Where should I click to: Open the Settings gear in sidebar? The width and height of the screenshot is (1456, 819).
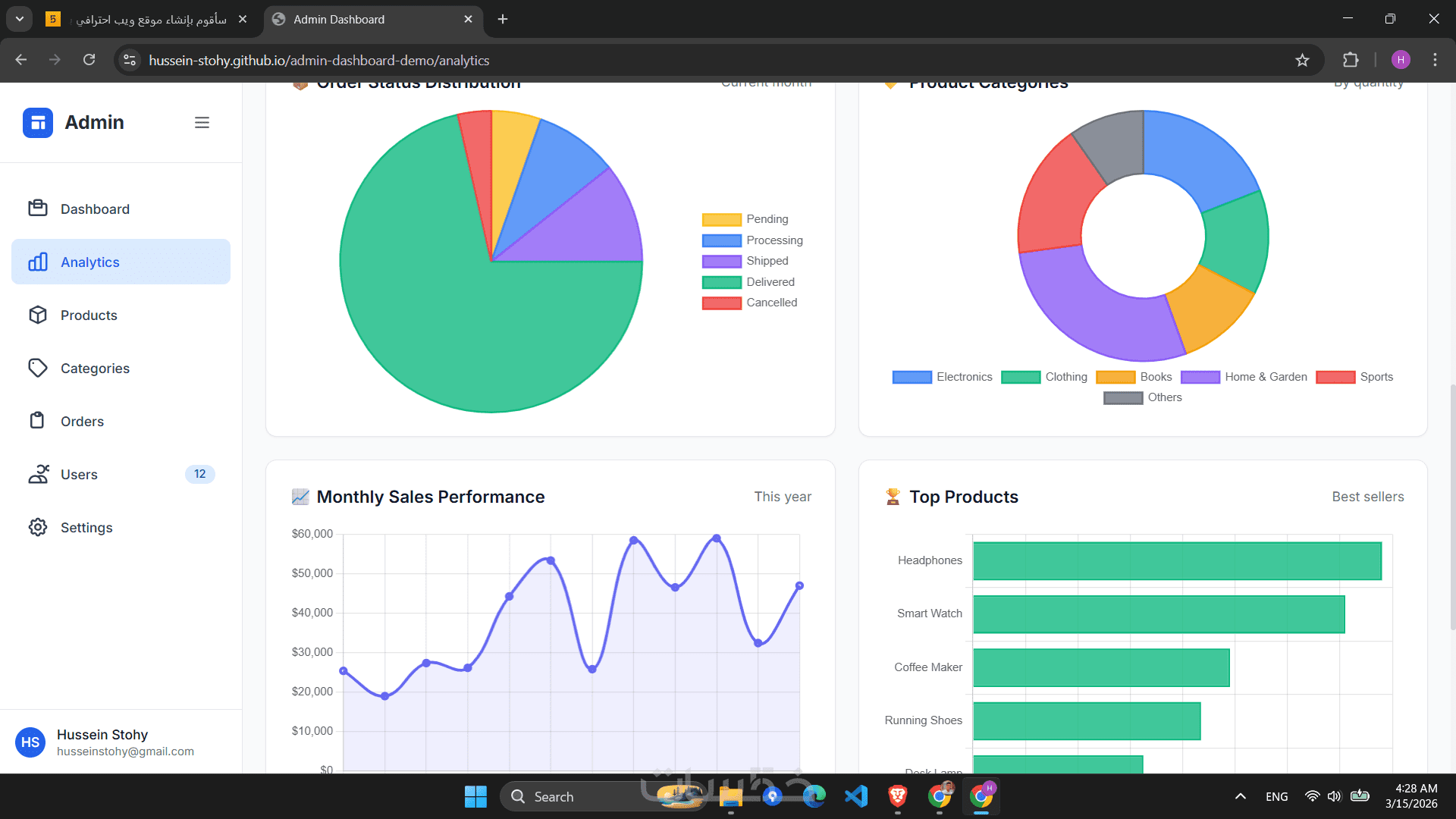click(38, 527)
